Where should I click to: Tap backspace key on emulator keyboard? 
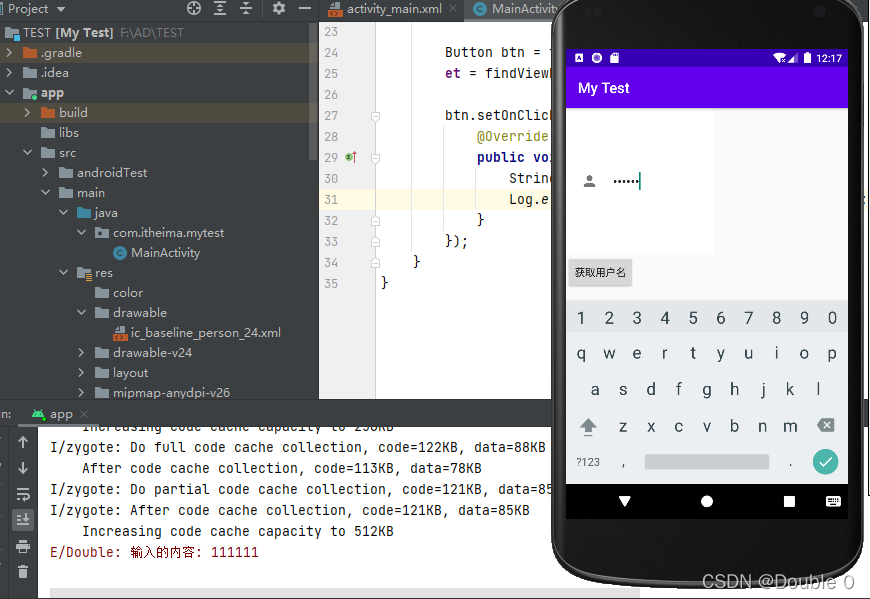pos(826,425)
